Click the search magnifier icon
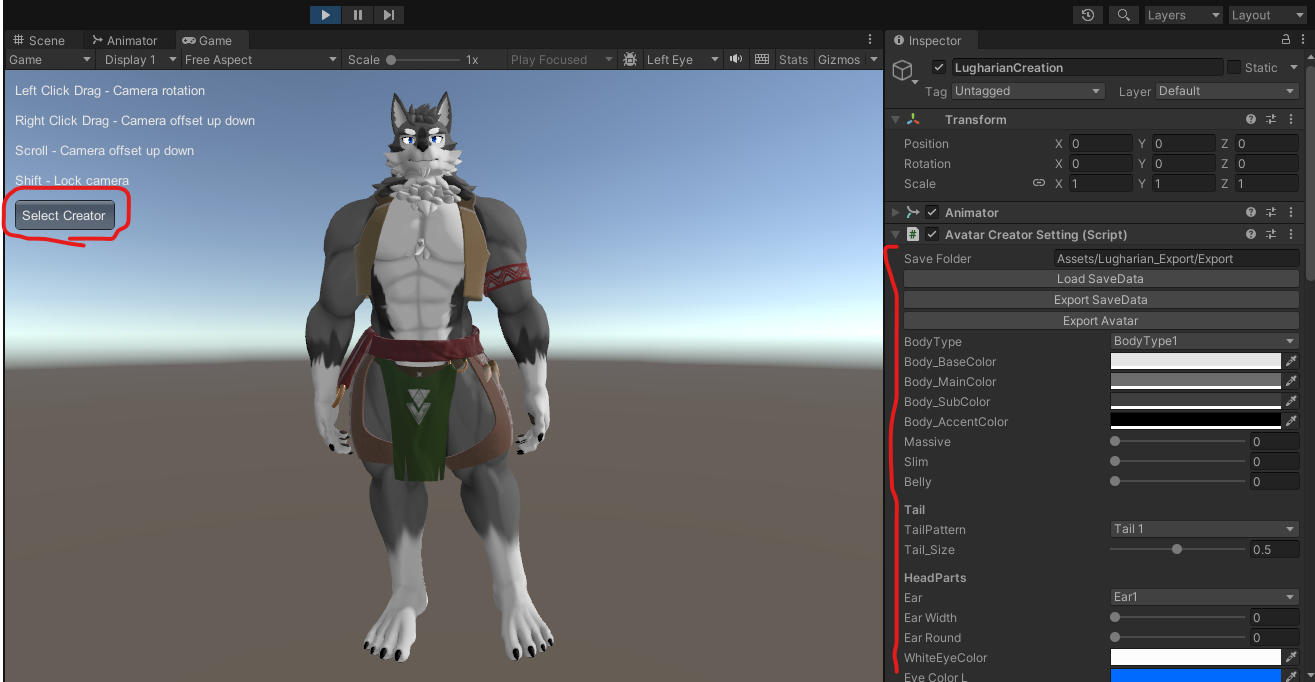Image resolution: width=1315 pixels, height=682 pixels. tap(1124, 15)
